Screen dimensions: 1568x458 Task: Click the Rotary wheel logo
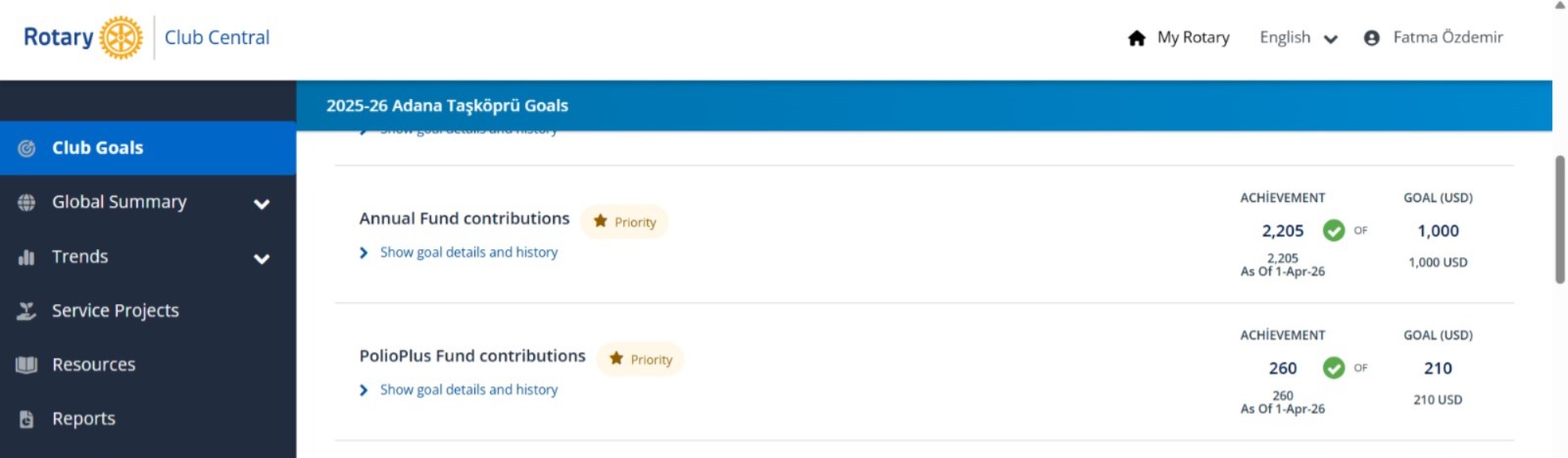tap(121, 37)
